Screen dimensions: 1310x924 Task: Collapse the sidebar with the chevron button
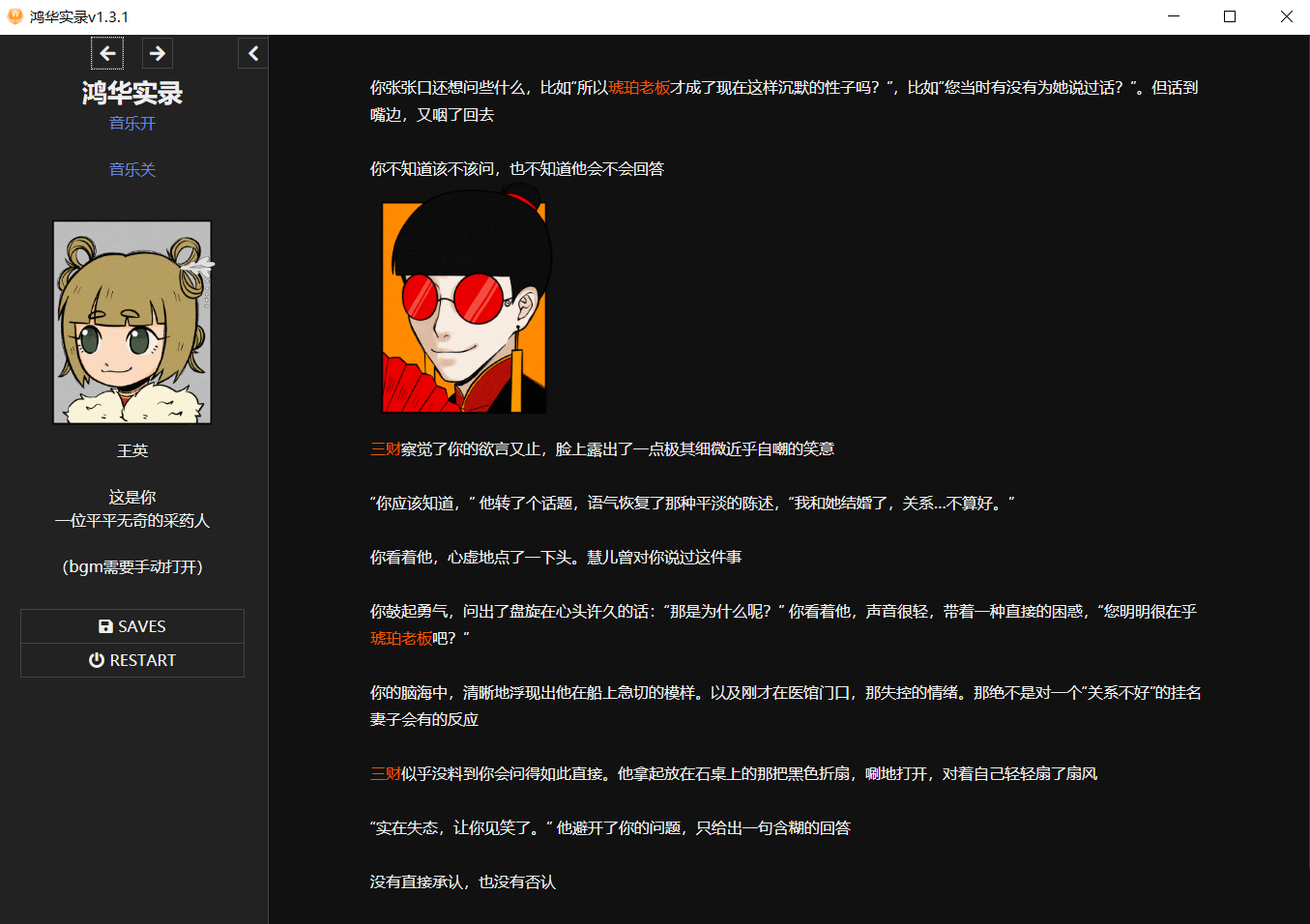(253, 54)
